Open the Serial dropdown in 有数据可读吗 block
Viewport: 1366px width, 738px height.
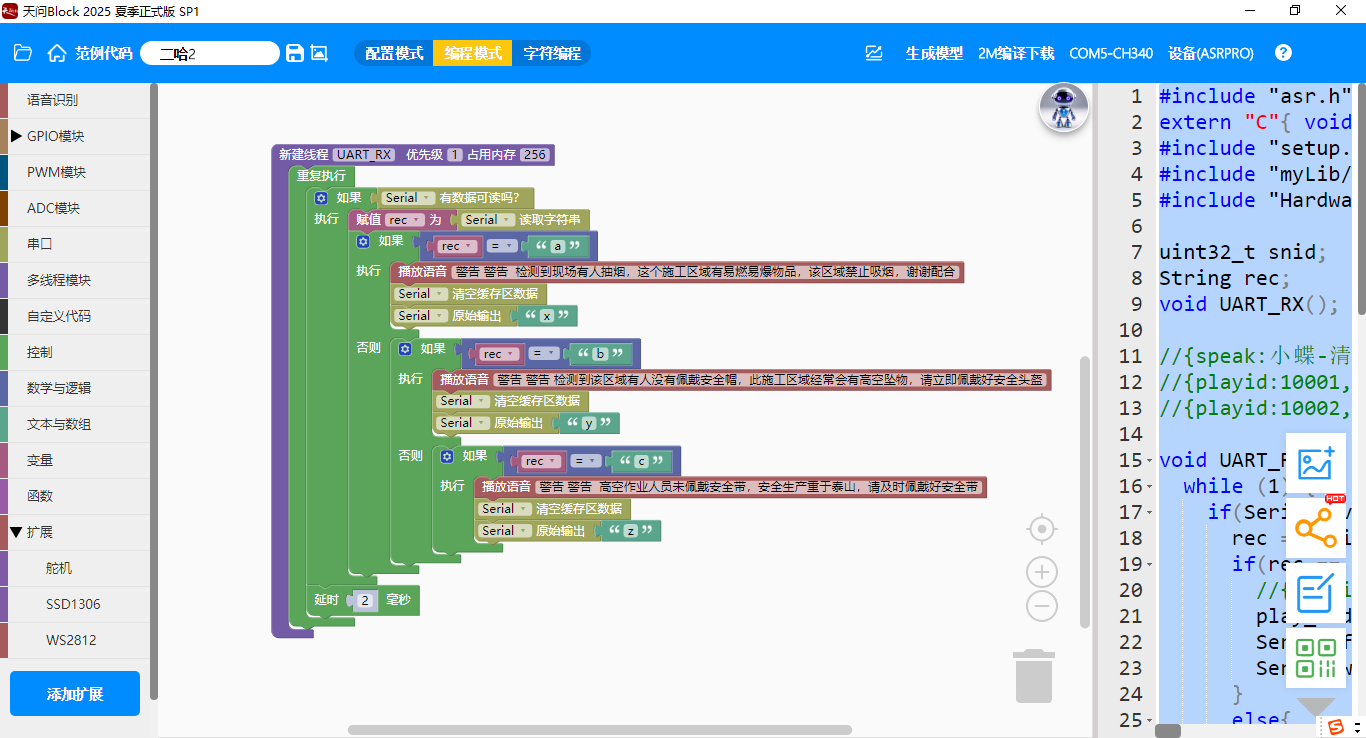[x=408, y=198]
